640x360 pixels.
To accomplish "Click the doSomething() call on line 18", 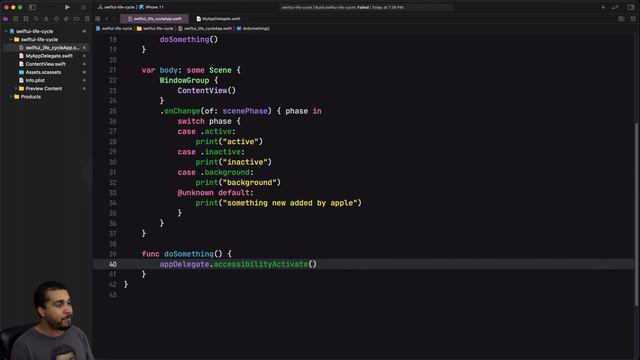I will pos(189,40).
